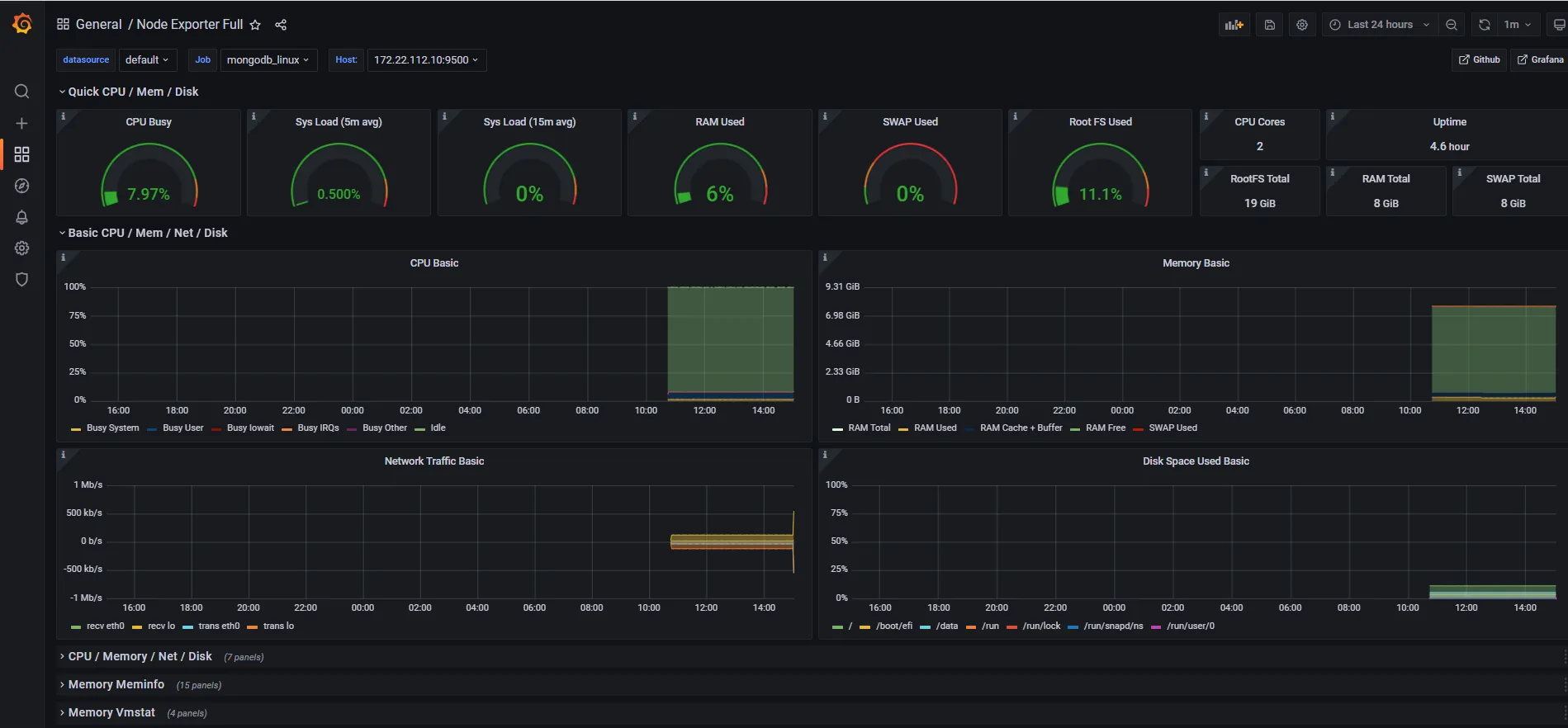Image resolution: width=1568 pixels, height=728 pixels.
Task: Share the dashboard via share icon
Action: (x=281, y=25)
